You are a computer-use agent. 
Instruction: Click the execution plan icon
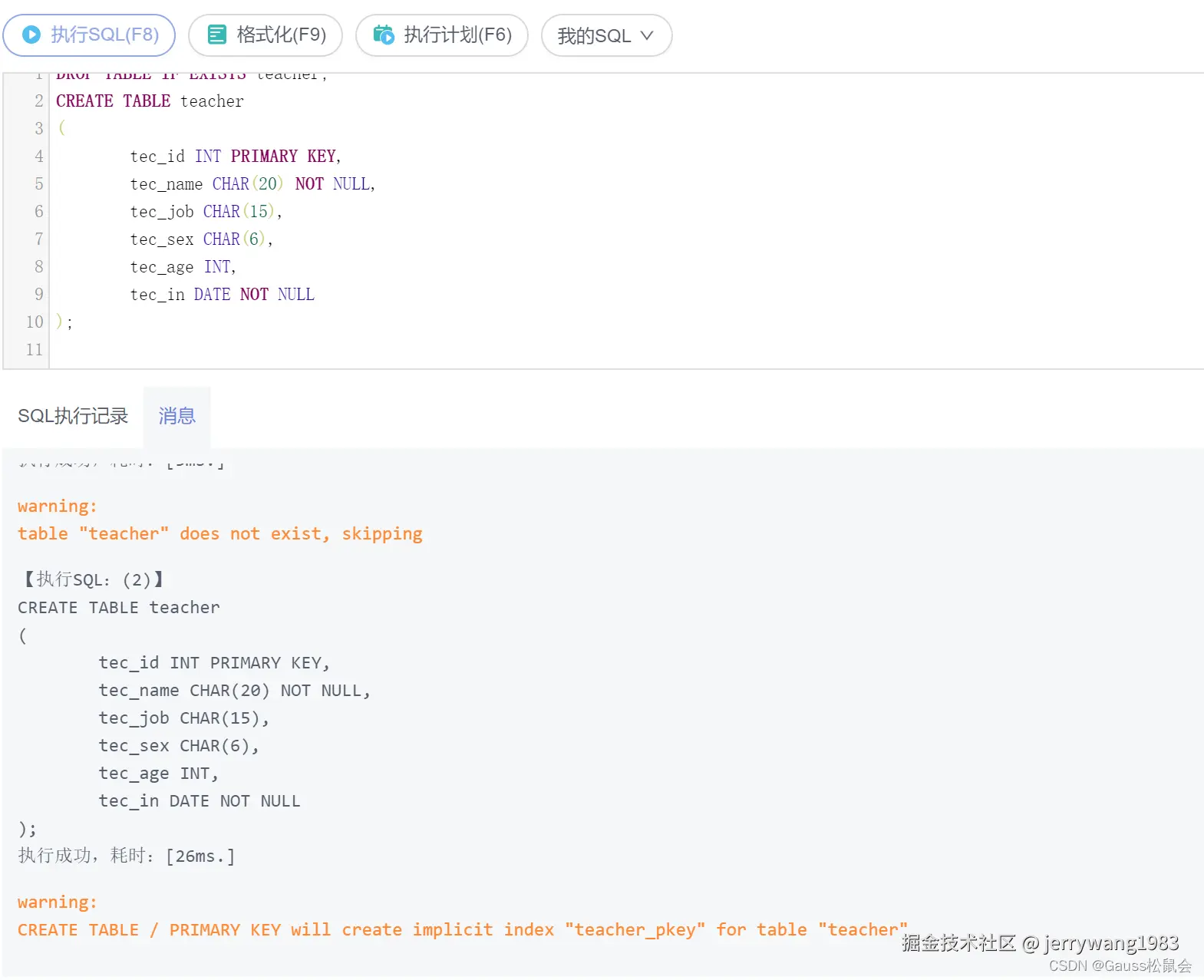click(x=384, y=35)
